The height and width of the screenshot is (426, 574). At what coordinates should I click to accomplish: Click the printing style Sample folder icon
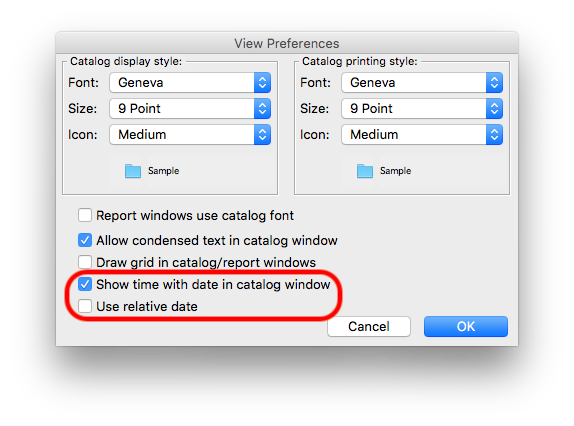pos(365,171)
